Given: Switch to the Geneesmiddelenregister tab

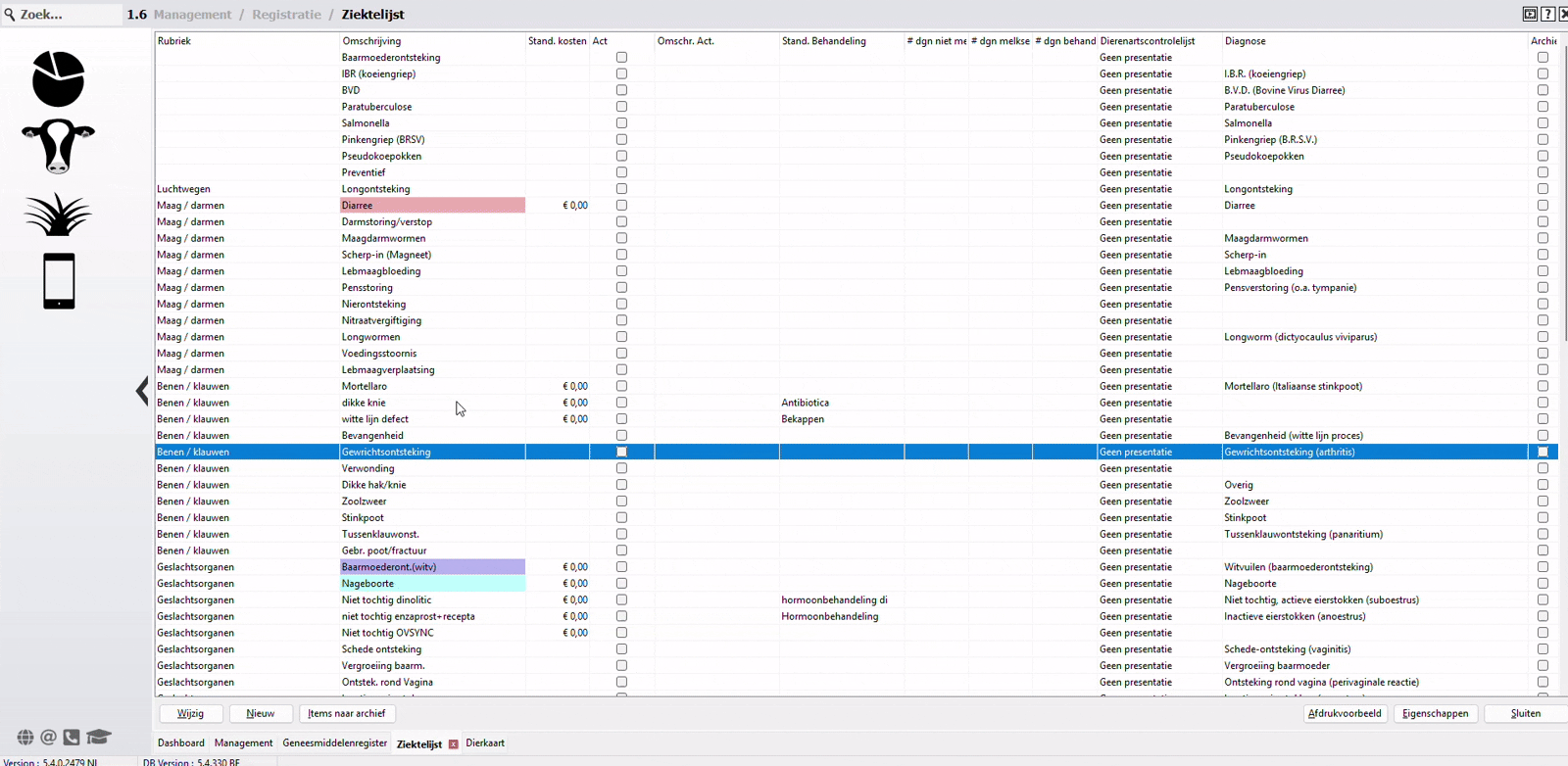Looking at the screenshot, I should pyautogui.click(x=335, y=743).
